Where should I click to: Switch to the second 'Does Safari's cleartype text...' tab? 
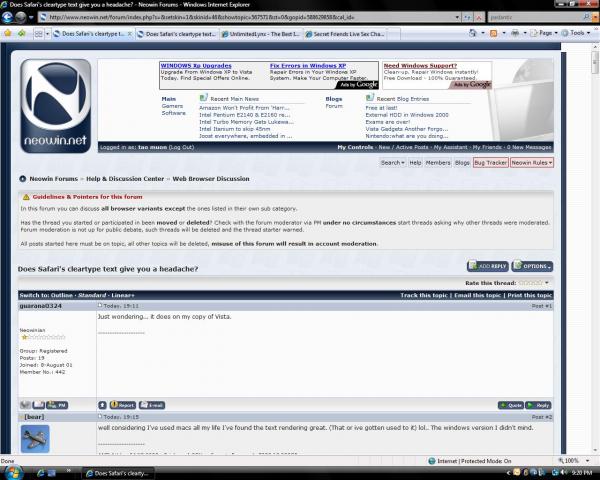click(x=177, y=34)
